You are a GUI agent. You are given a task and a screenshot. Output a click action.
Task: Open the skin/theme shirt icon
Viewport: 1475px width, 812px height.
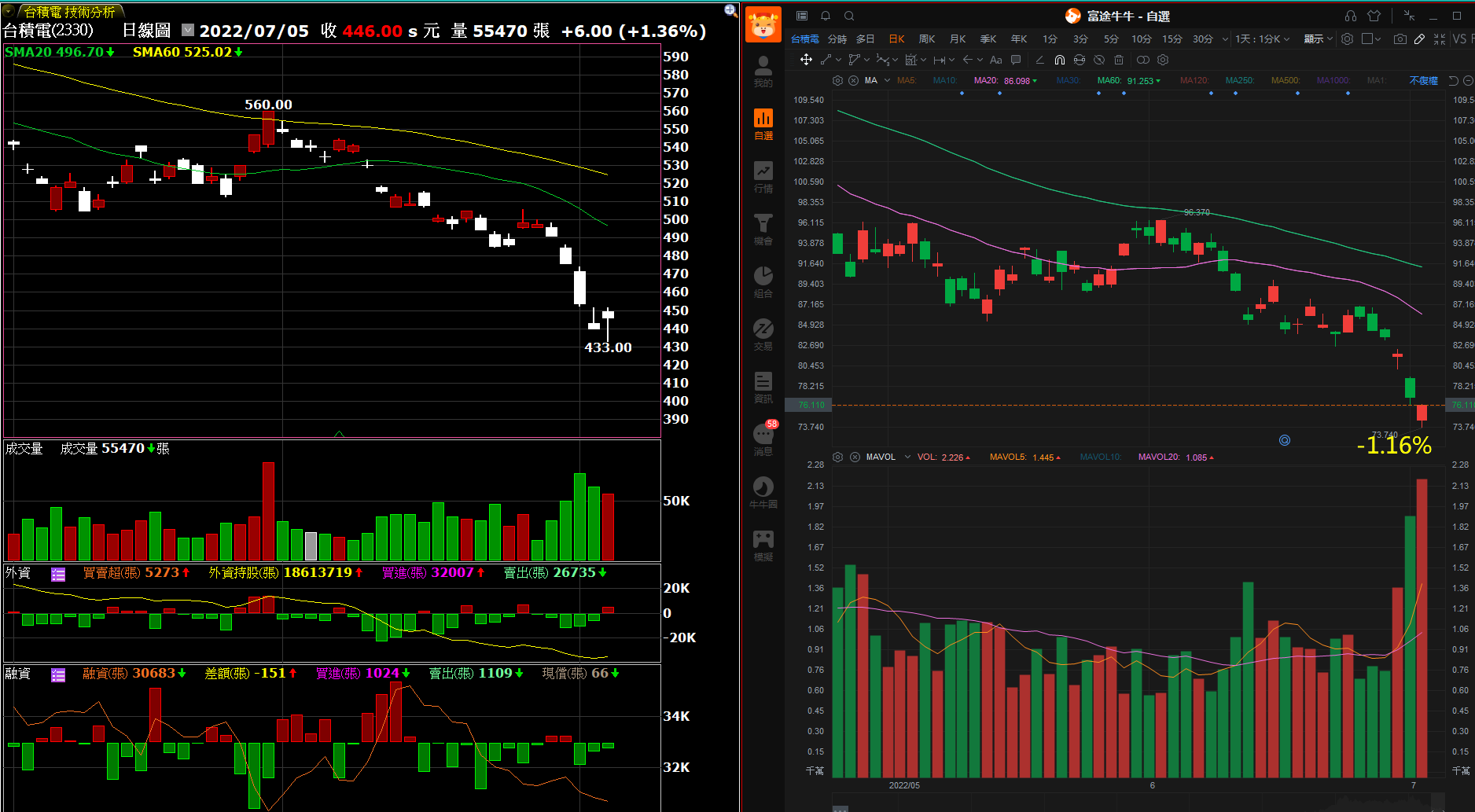1374,16
